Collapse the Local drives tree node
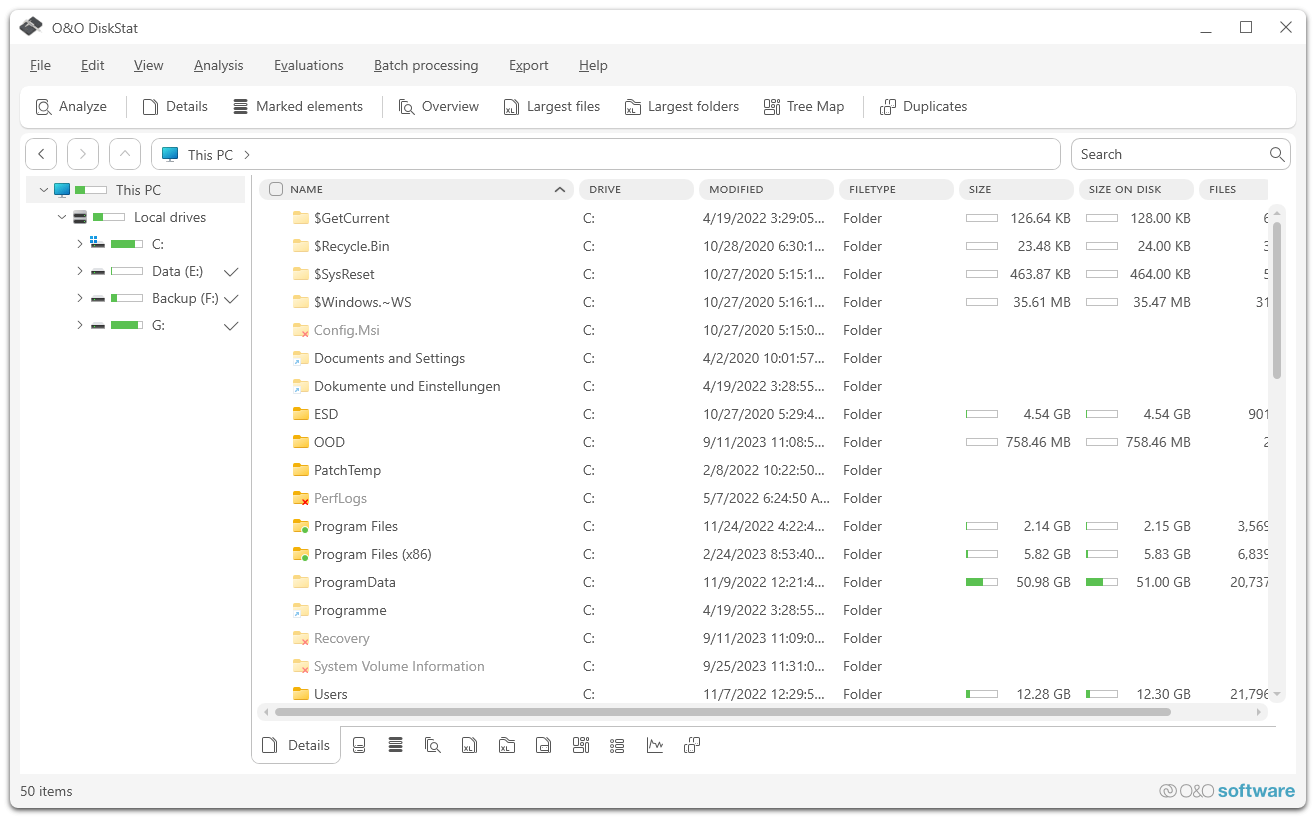The width and height of the screenshot is (1316, 818). [x=61, y=217]
